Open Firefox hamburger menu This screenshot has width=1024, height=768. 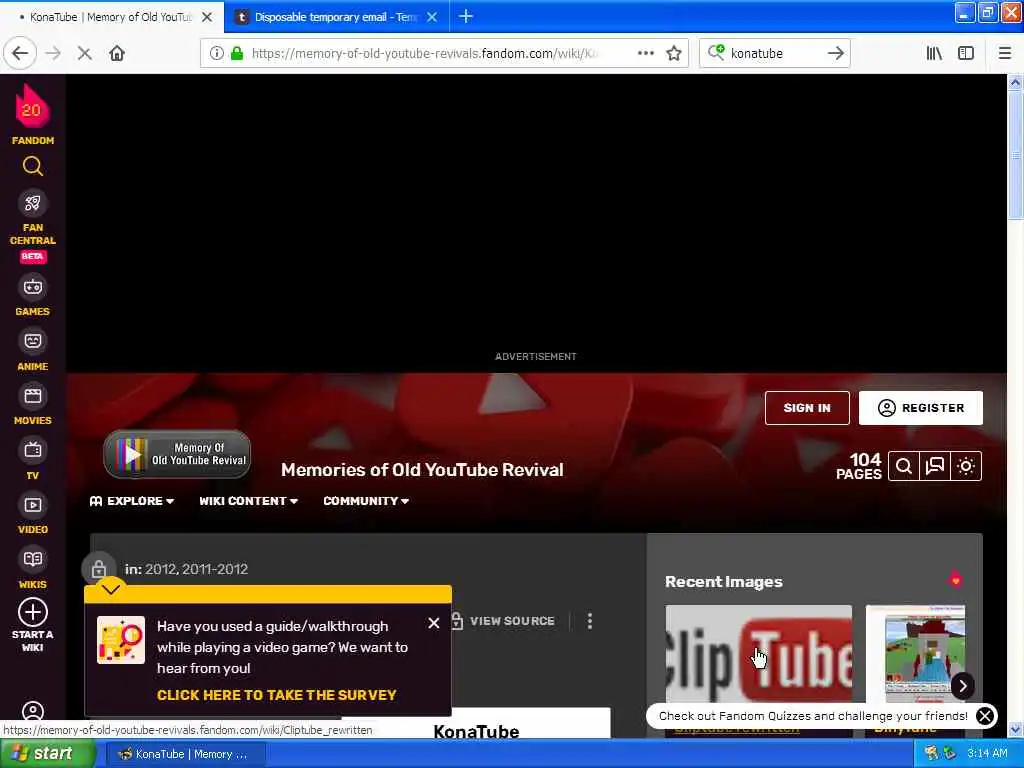[x=1004, y=54]
